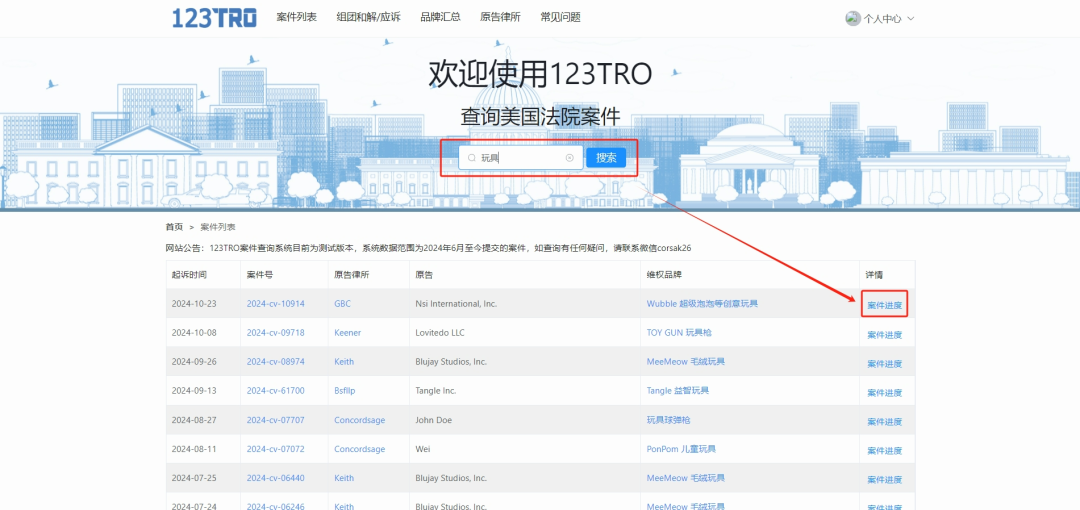Open the PonPom 儿童玩具 brand link

pos(681,449)
